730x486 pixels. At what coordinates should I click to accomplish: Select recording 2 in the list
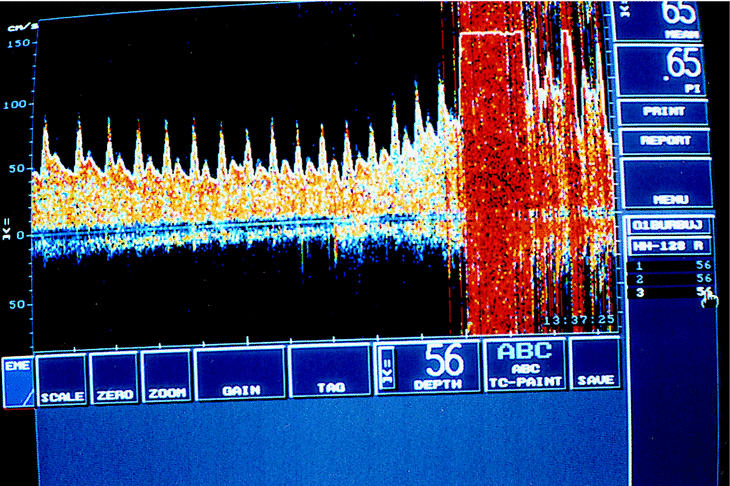click(670, 278)
